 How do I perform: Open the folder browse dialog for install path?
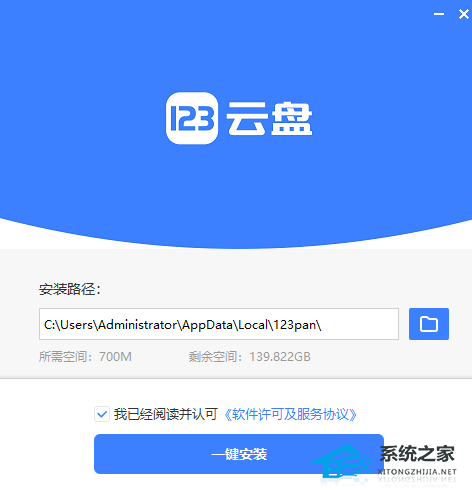click(x=429, y=324)
